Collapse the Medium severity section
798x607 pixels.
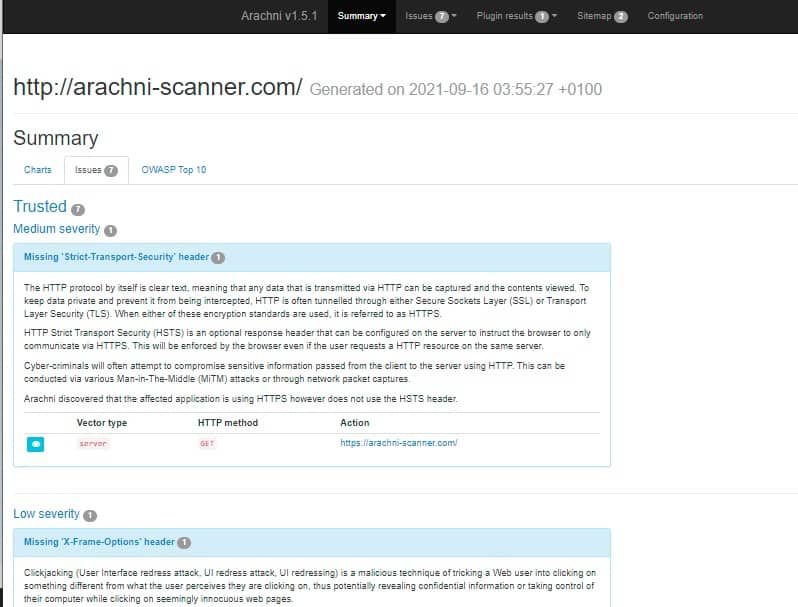(x=56, y=230)
